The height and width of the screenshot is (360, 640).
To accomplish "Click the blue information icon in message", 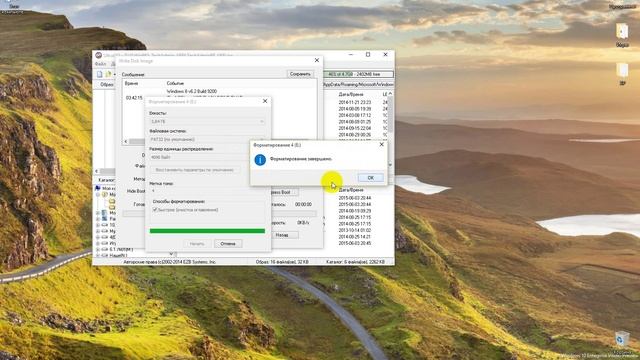I will (x=260, y=160).
